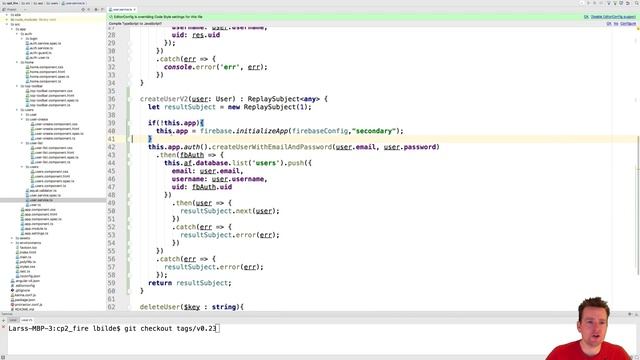Click user.service.ts breadcrumb in navigation bar
The width and height of the screenshot is (640, 360).
click(73, 3)
